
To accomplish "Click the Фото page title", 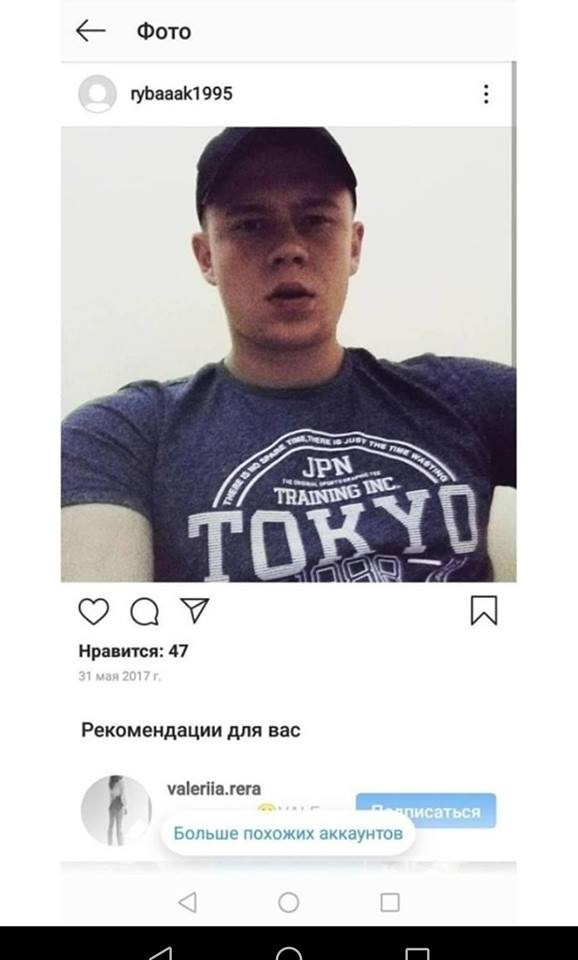I will point(163,31).
